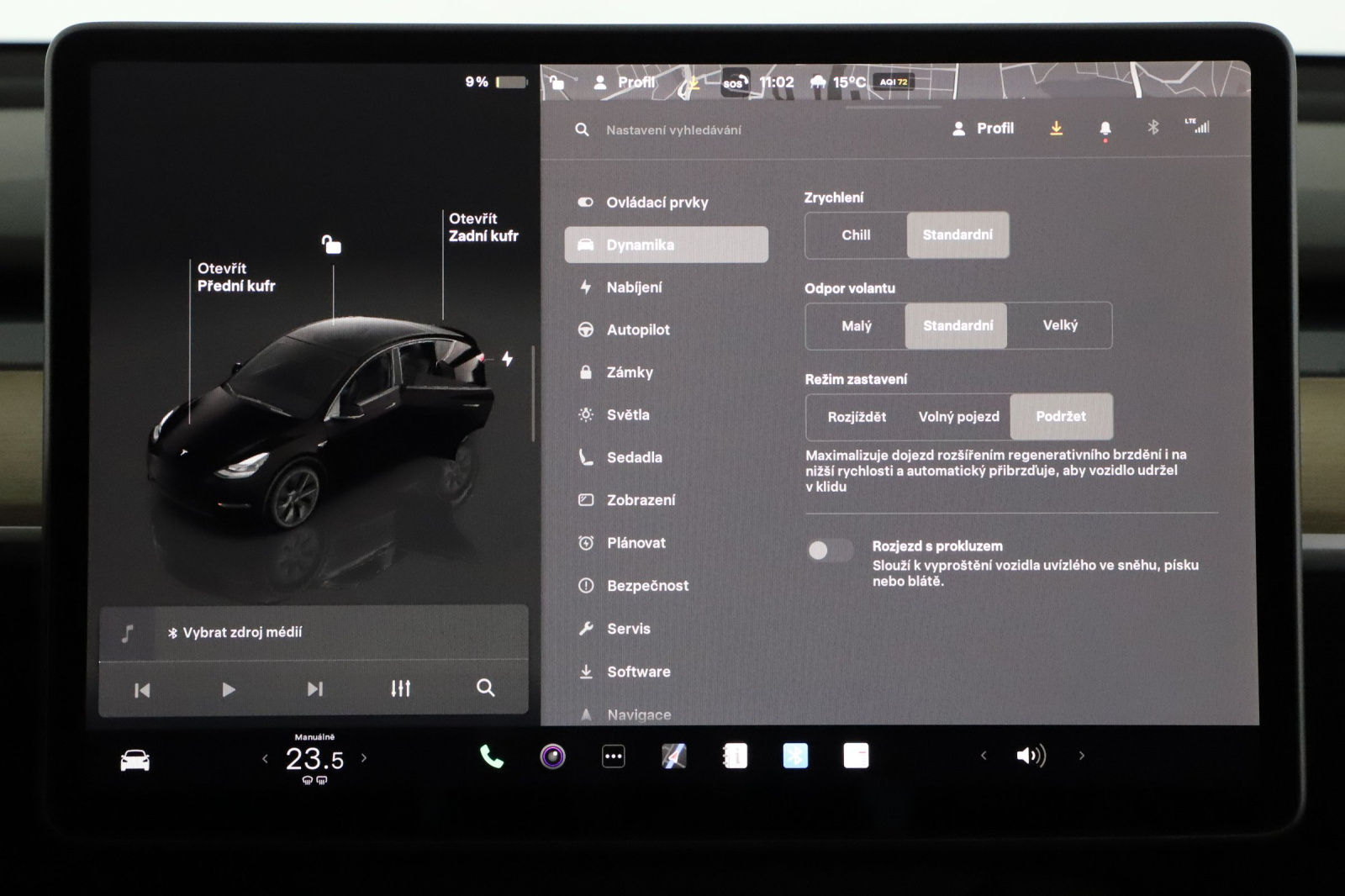Viewport: 1345px width, 896px height.
Task: Open the Autopilot settings menu
Action: (x=638, y=330)
